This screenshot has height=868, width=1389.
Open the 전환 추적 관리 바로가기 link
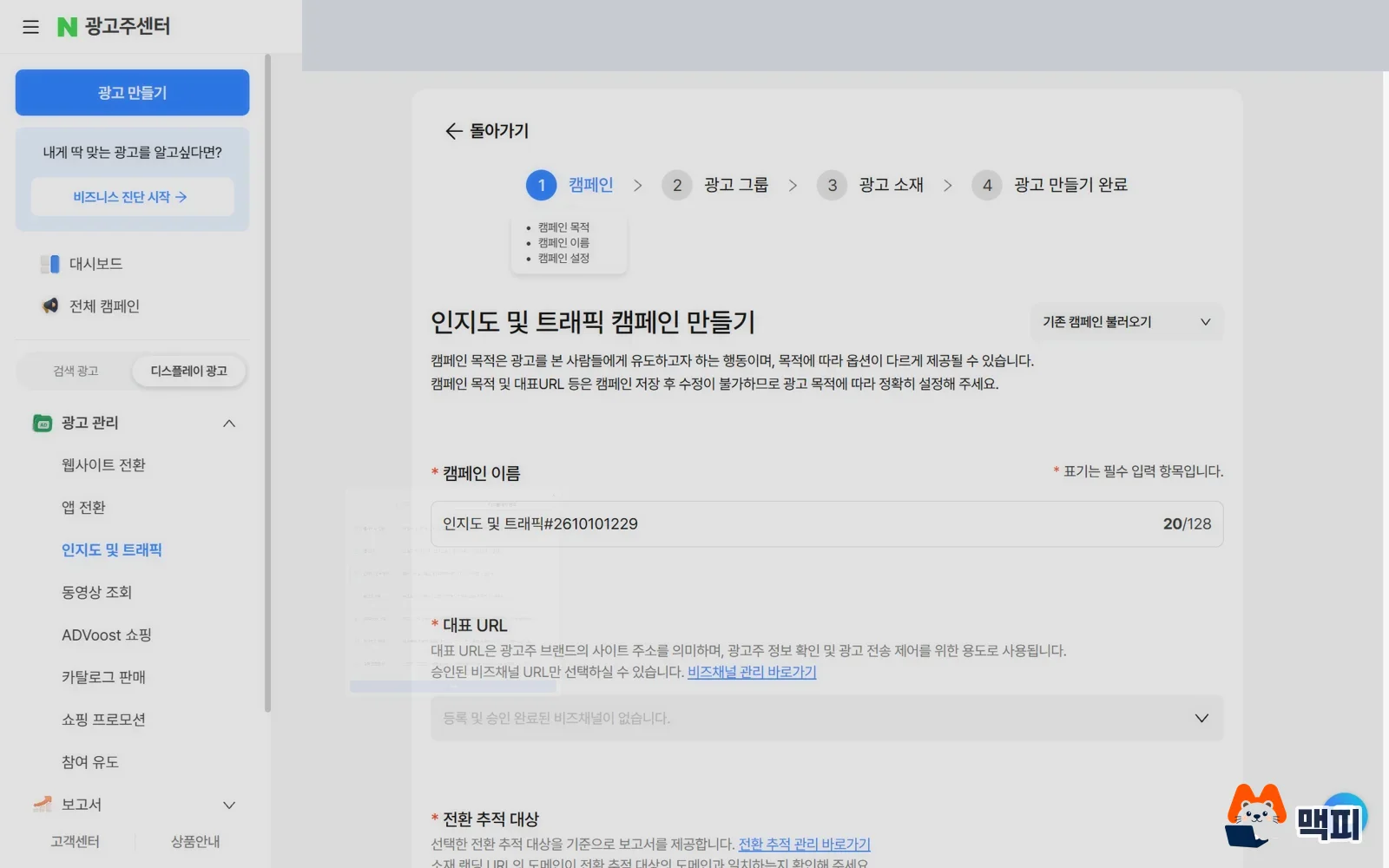point(804,845)
